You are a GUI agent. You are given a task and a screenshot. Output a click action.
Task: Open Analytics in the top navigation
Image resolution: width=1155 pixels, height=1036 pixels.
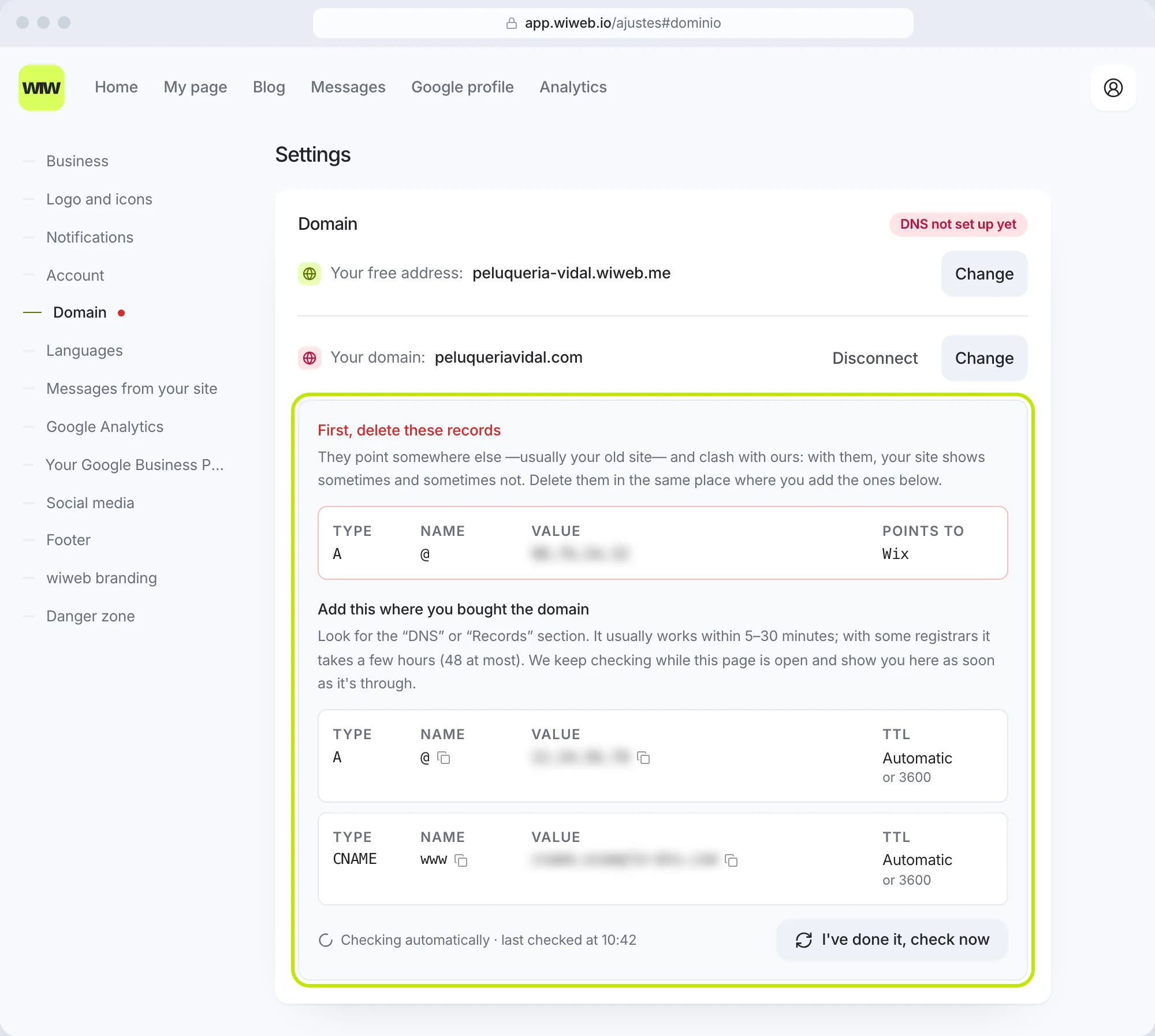(573, 87)
